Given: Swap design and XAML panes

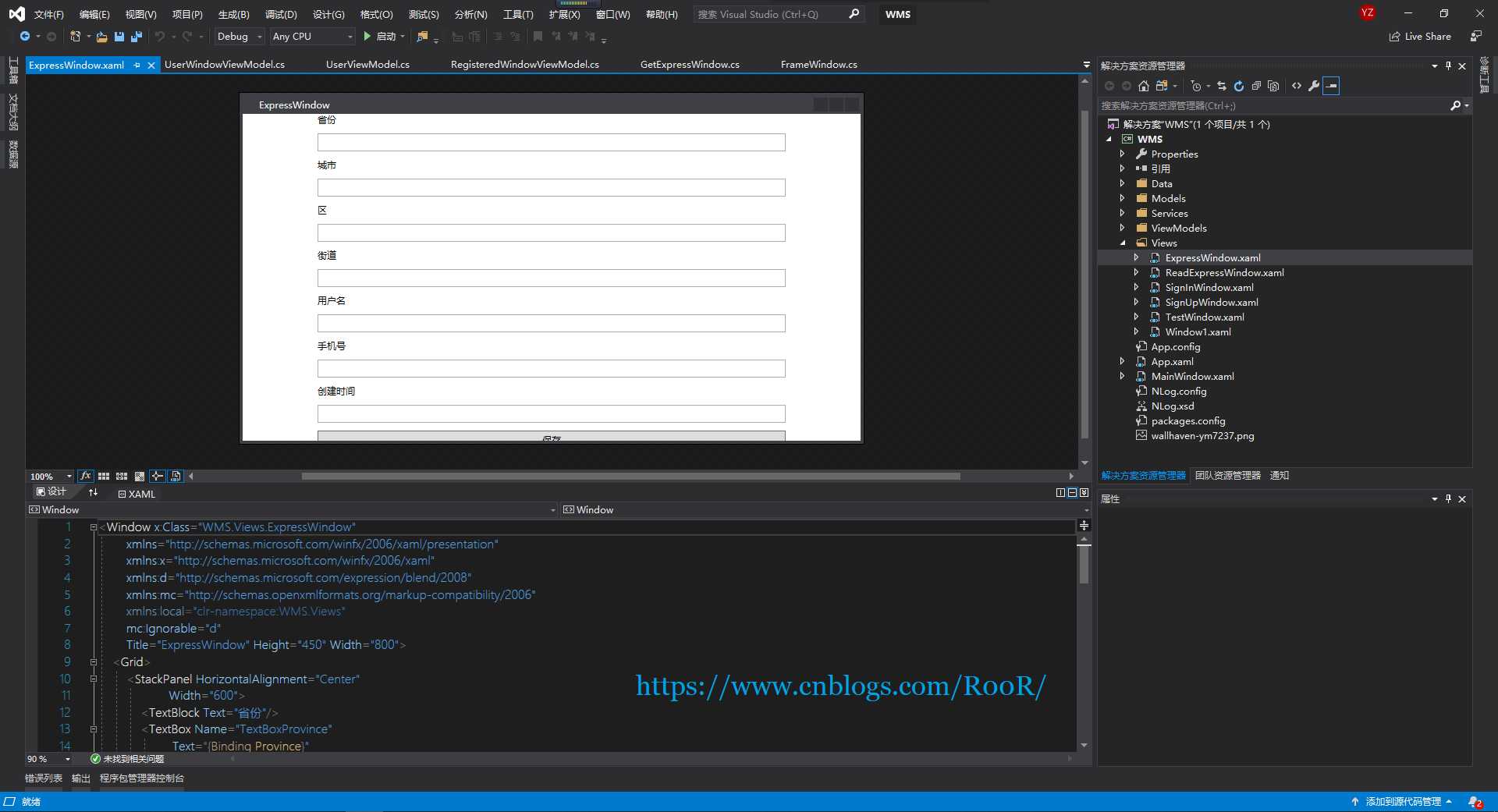Looking at the screenshot, I should click(x=93, y=492).
